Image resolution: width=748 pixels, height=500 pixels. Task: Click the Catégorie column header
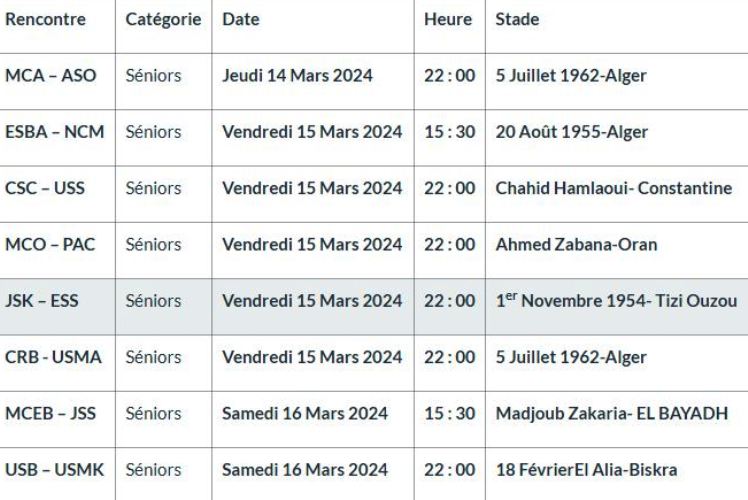coord(163,20)
